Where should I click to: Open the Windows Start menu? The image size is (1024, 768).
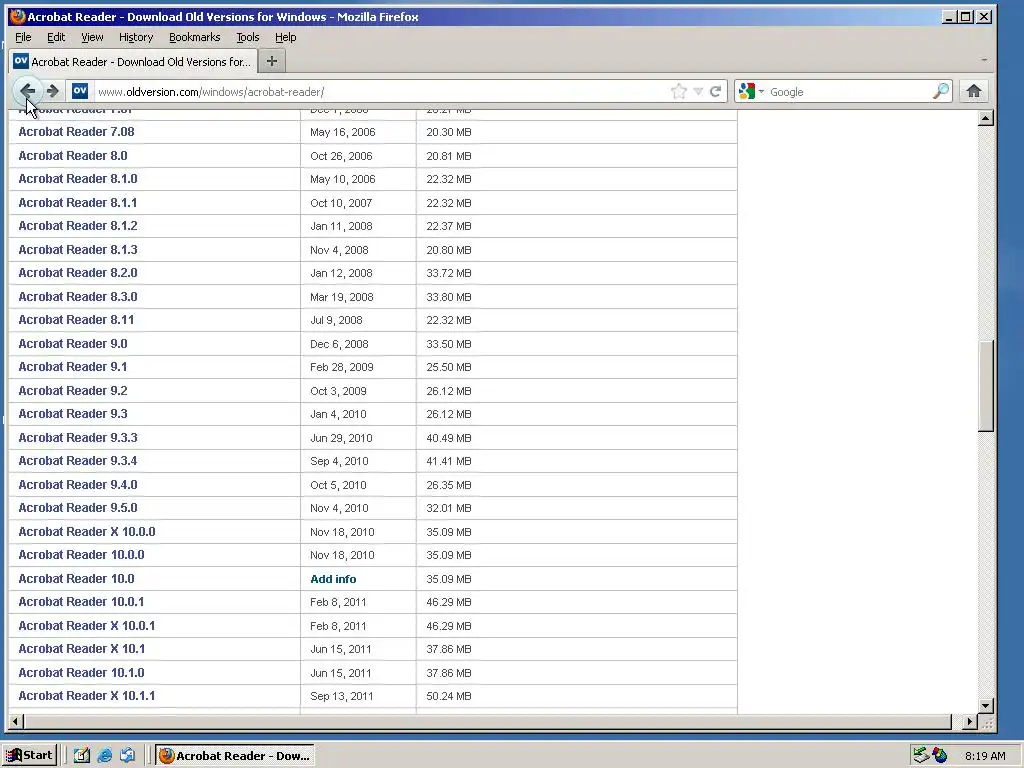(30, 756)
